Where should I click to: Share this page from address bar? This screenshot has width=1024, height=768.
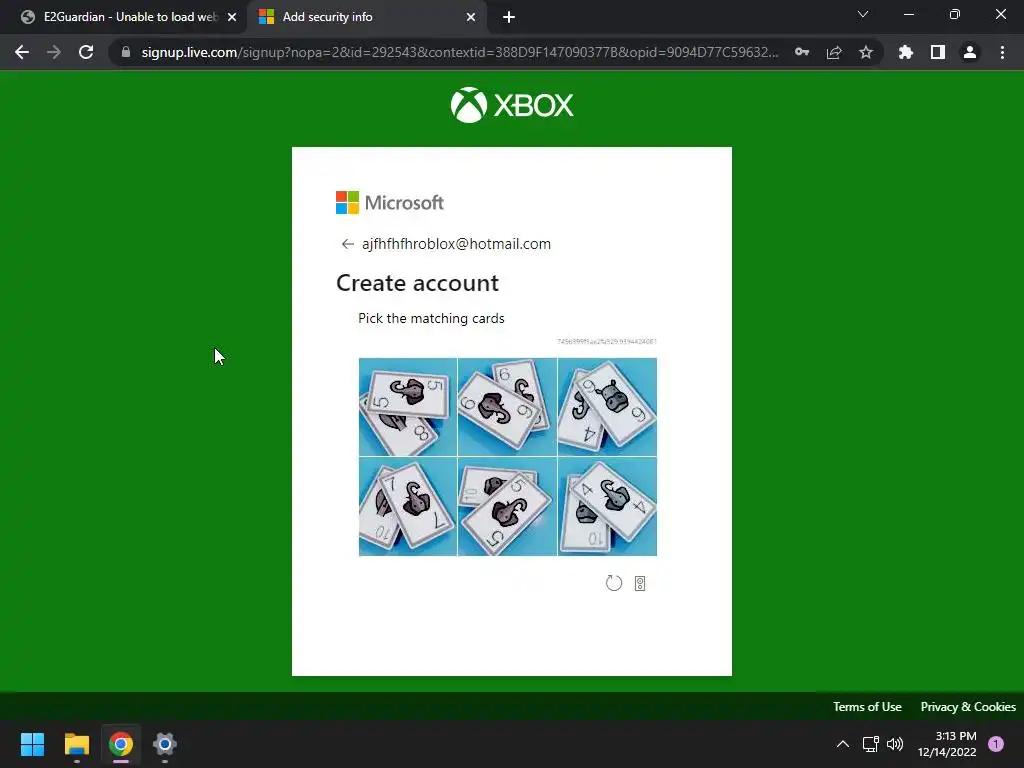tap(834, 52)
